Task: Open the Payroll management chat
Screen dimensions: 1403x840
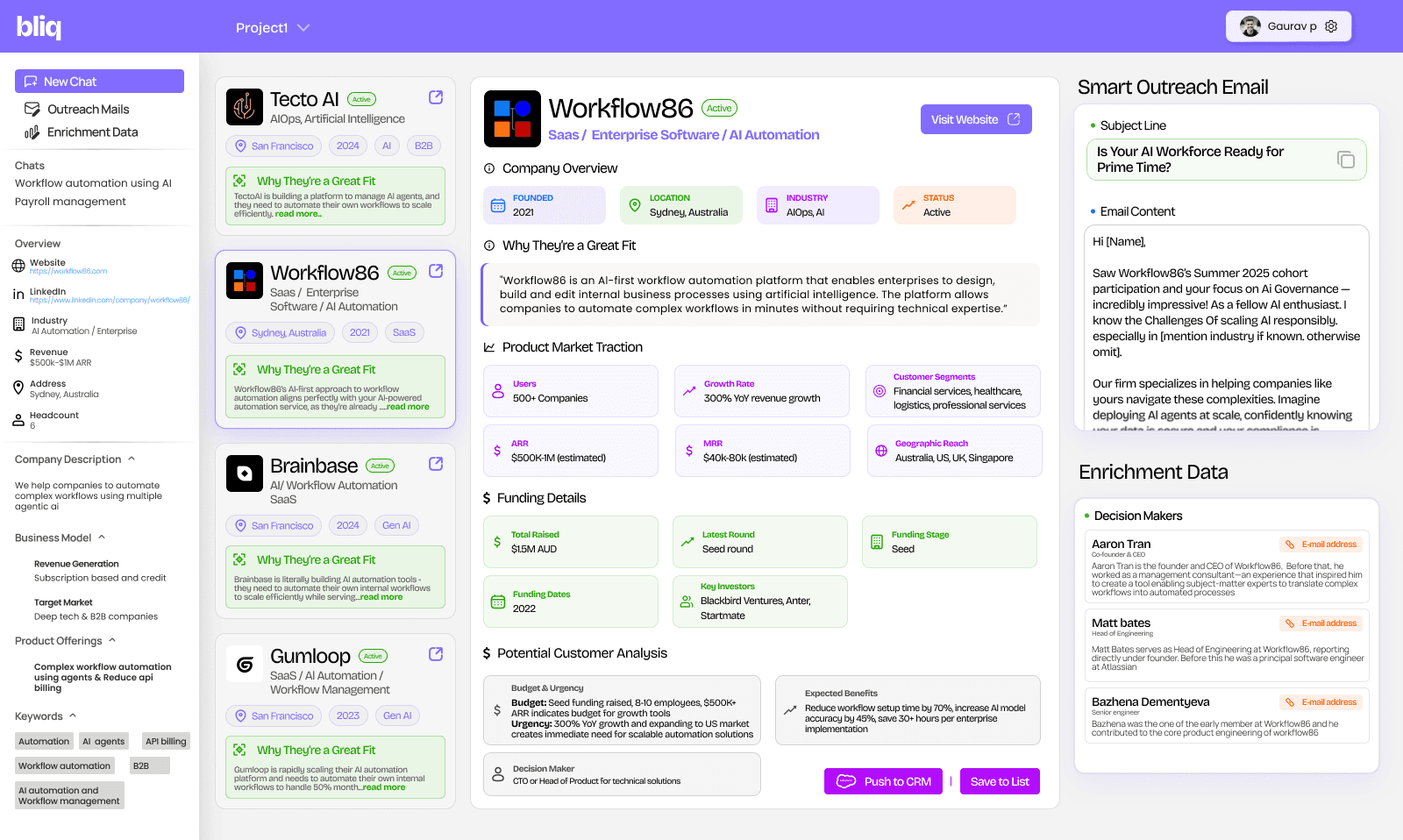Action: (70, 202)
